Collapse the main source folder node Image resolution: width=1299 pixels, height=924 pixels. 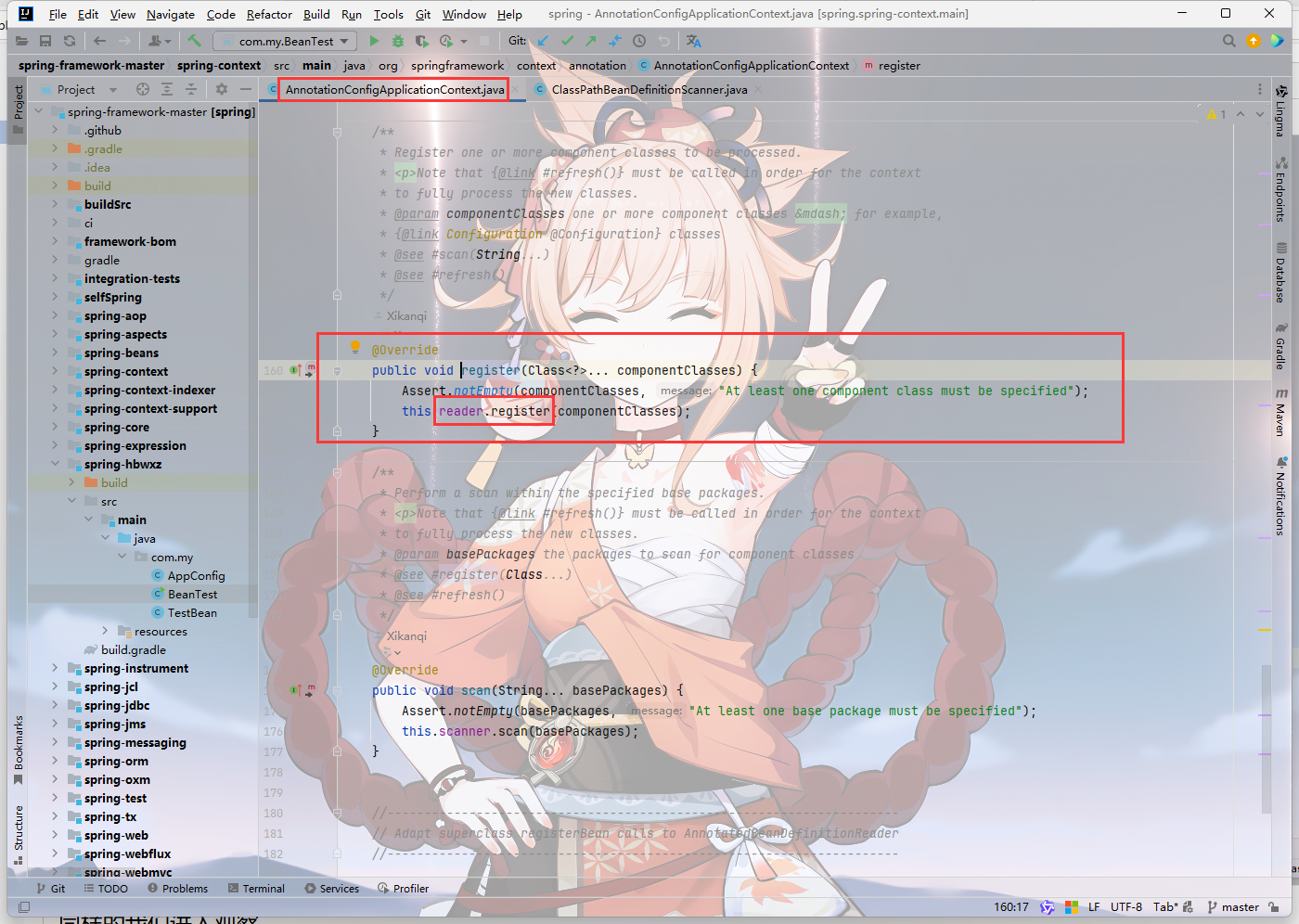[88, 520]
